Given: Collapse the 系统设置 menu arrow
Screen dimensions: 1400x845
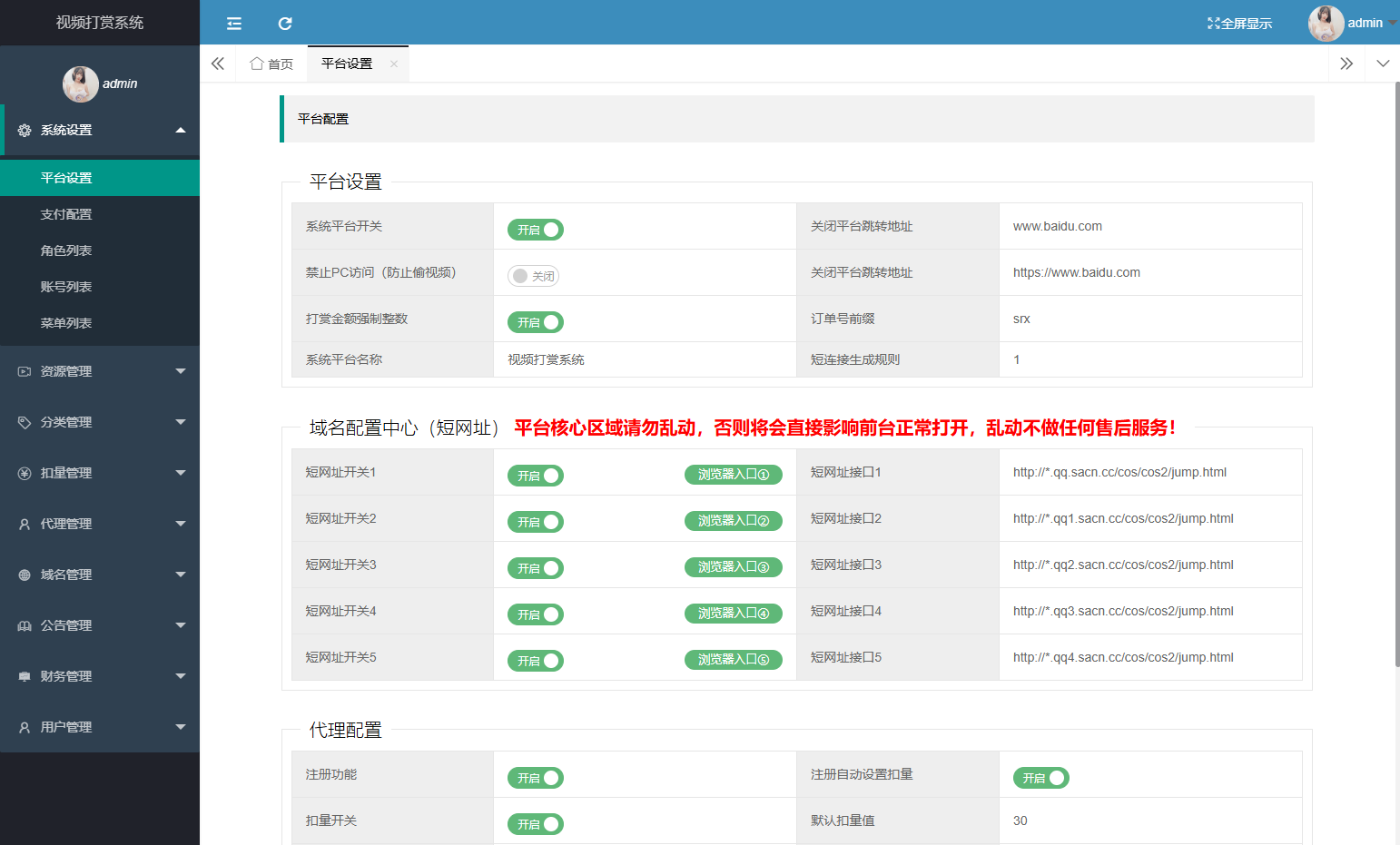Looking at the screenshot, I should [181, 130].
